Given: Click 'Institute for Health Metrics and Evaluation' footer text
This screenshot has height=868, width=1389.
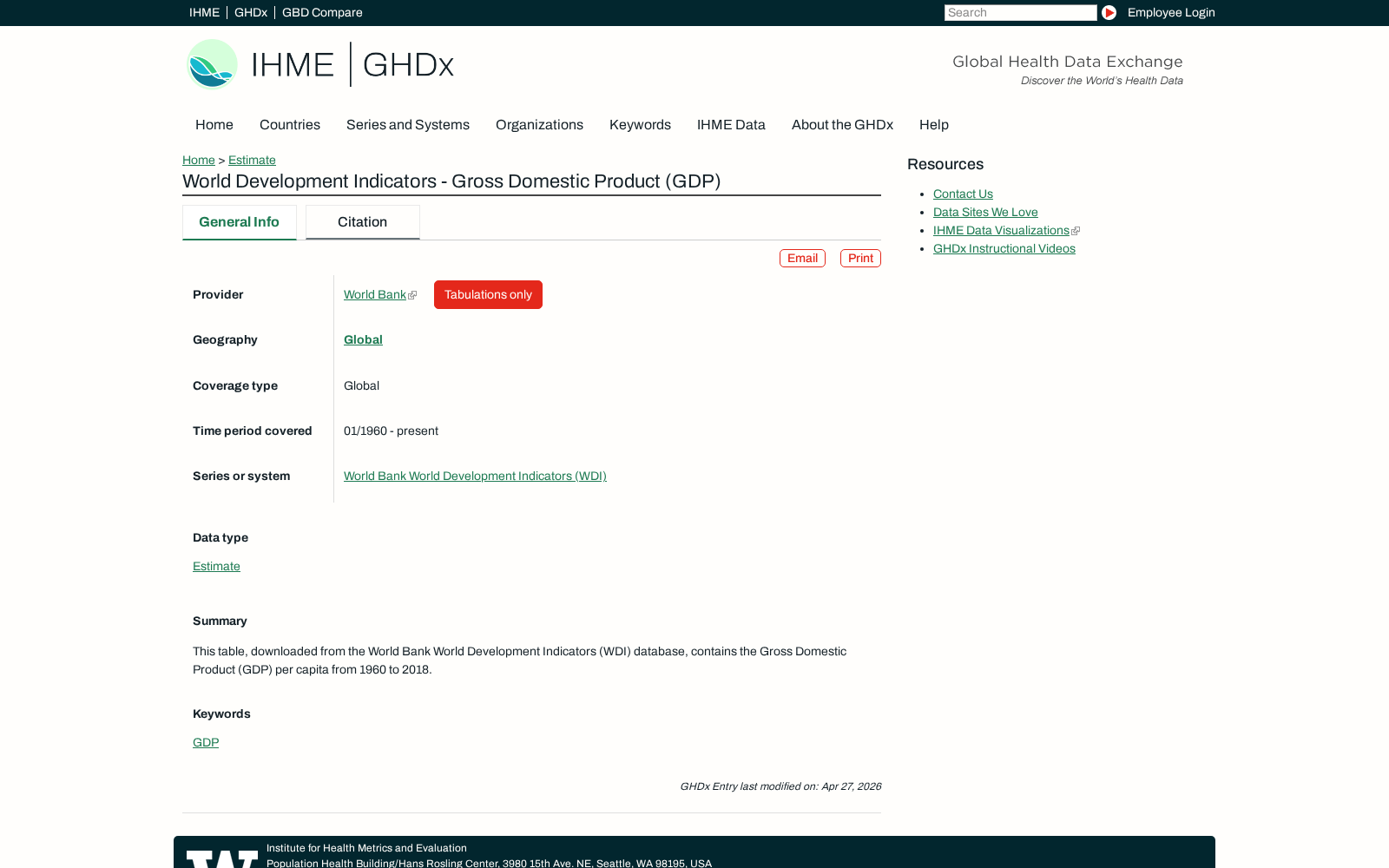Looking at the screenshot, I should coord(366,848).
